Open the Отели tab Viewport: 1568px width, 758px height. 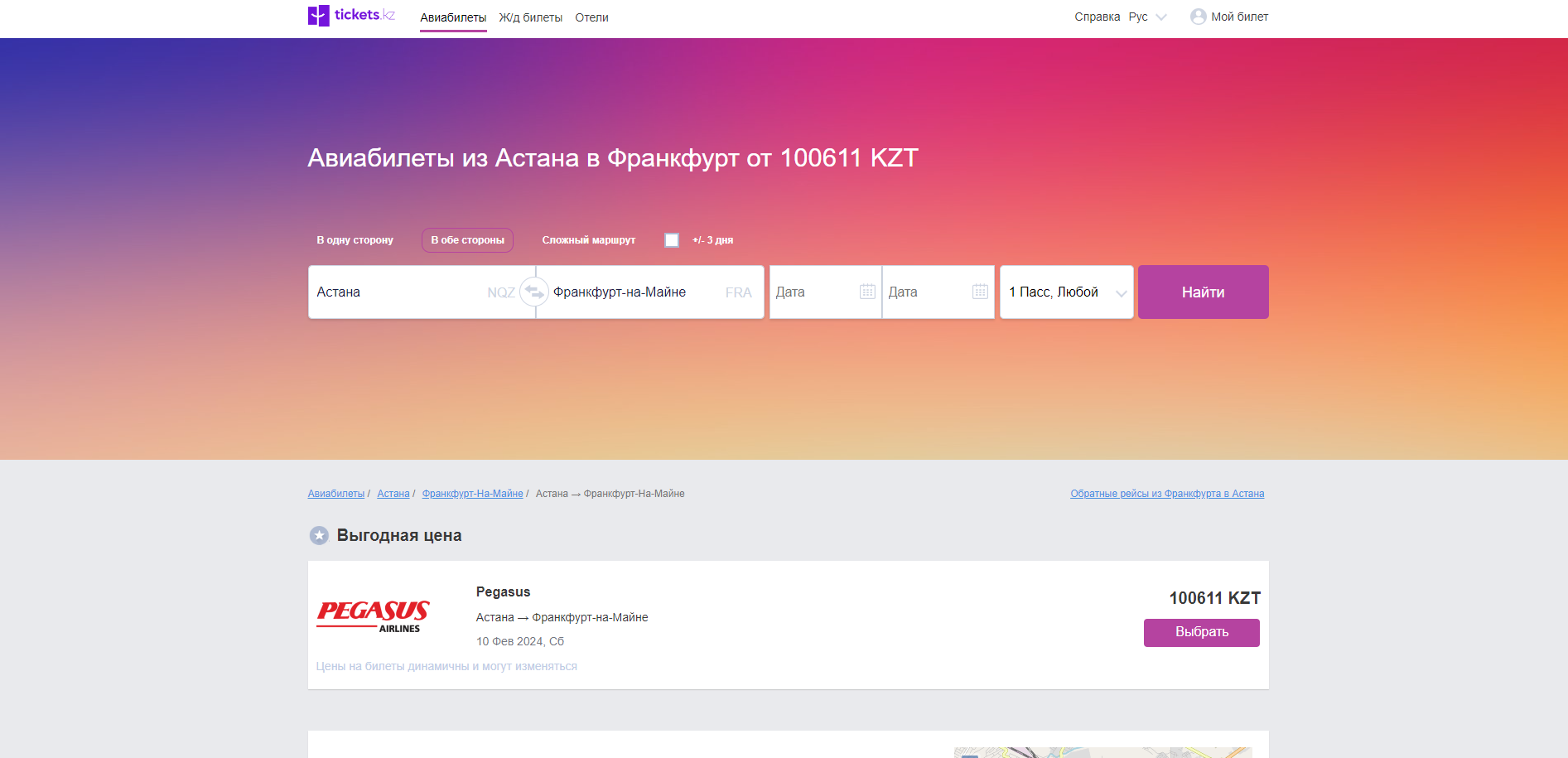[591, 17]
